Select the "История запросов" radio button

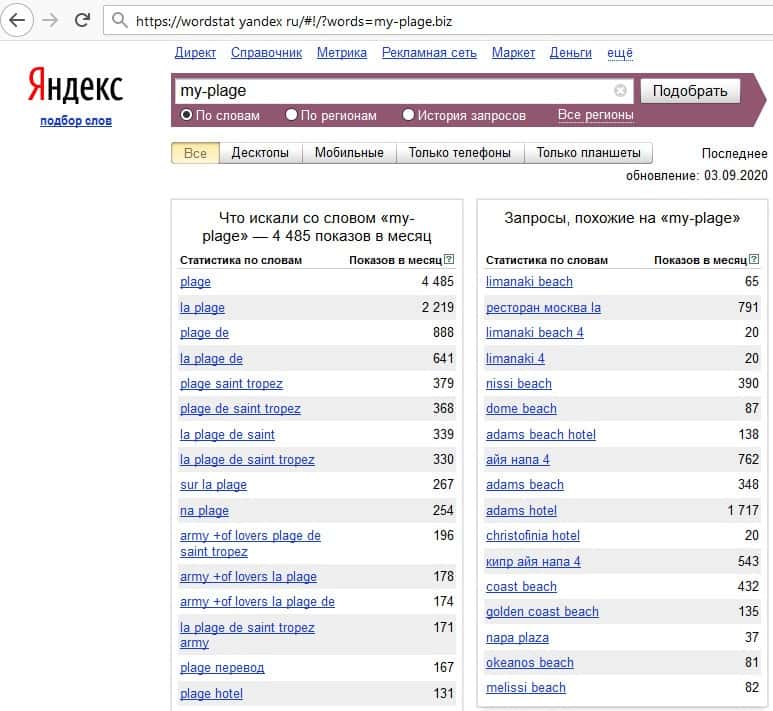(408, 115)
